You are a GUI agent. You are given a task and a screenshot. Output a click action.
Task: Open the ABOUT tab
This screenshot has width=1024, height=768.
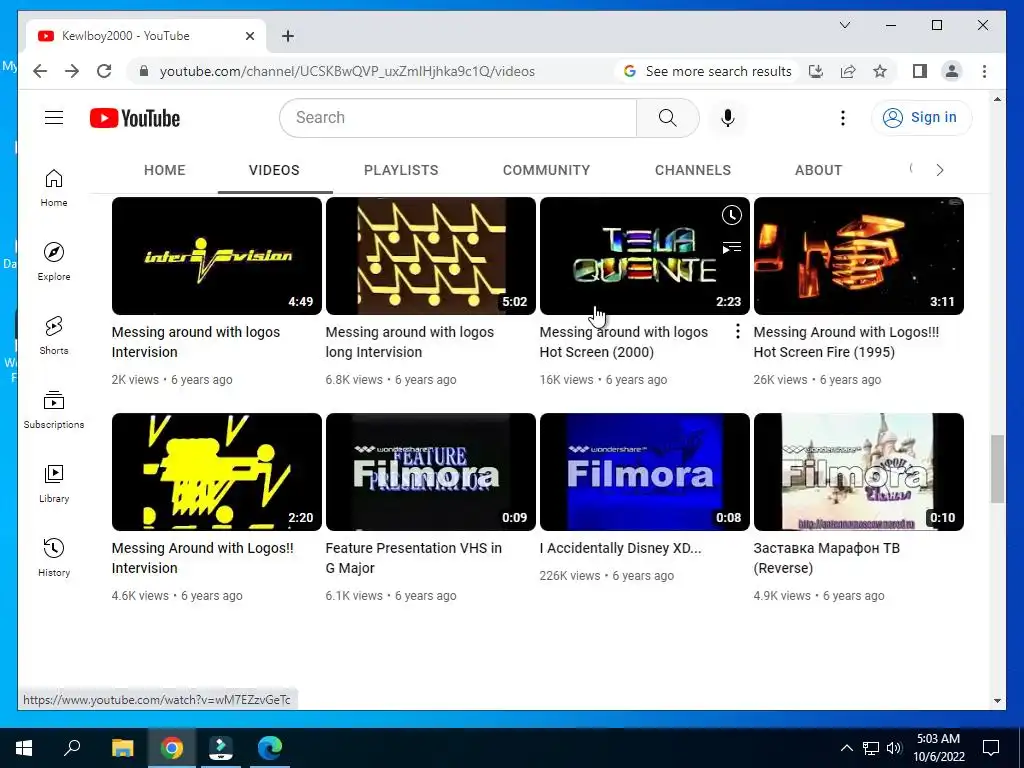tap(818, 170)
